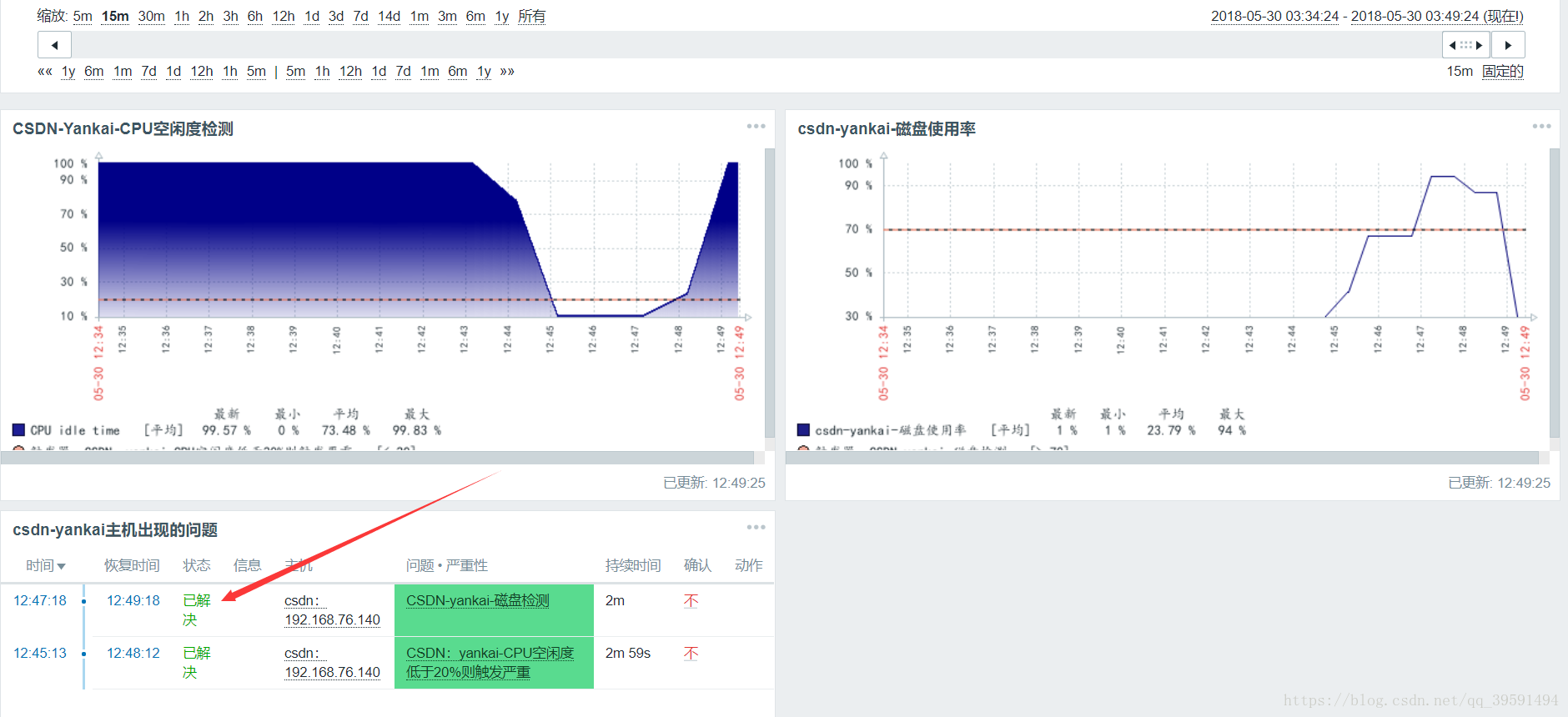The image size is (1568, 717).
Task: Open problem time 12:47:18
Action: pos(40,600)
